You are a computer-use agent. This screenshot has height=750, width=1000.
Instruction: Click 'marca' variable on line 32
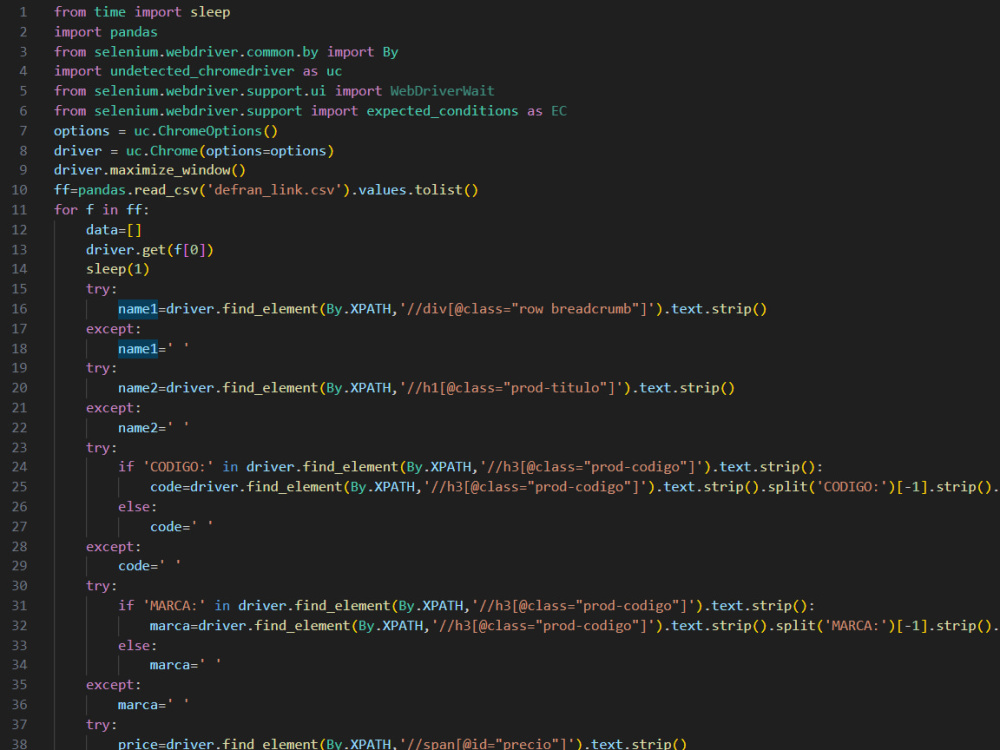click(x=170, y=625)
